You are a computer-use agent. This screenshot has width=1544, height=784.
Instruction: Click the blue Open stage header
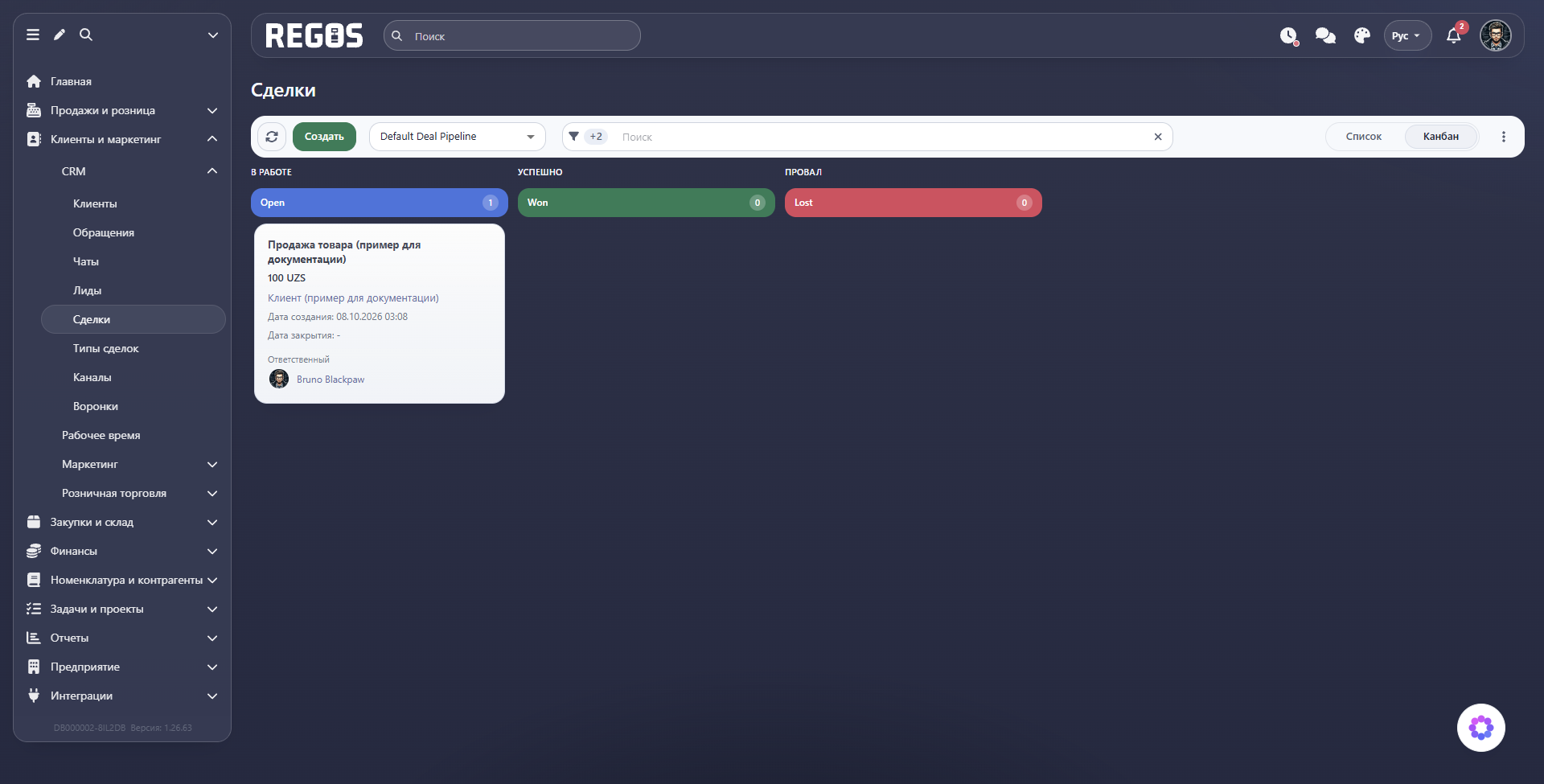point(380,203)
